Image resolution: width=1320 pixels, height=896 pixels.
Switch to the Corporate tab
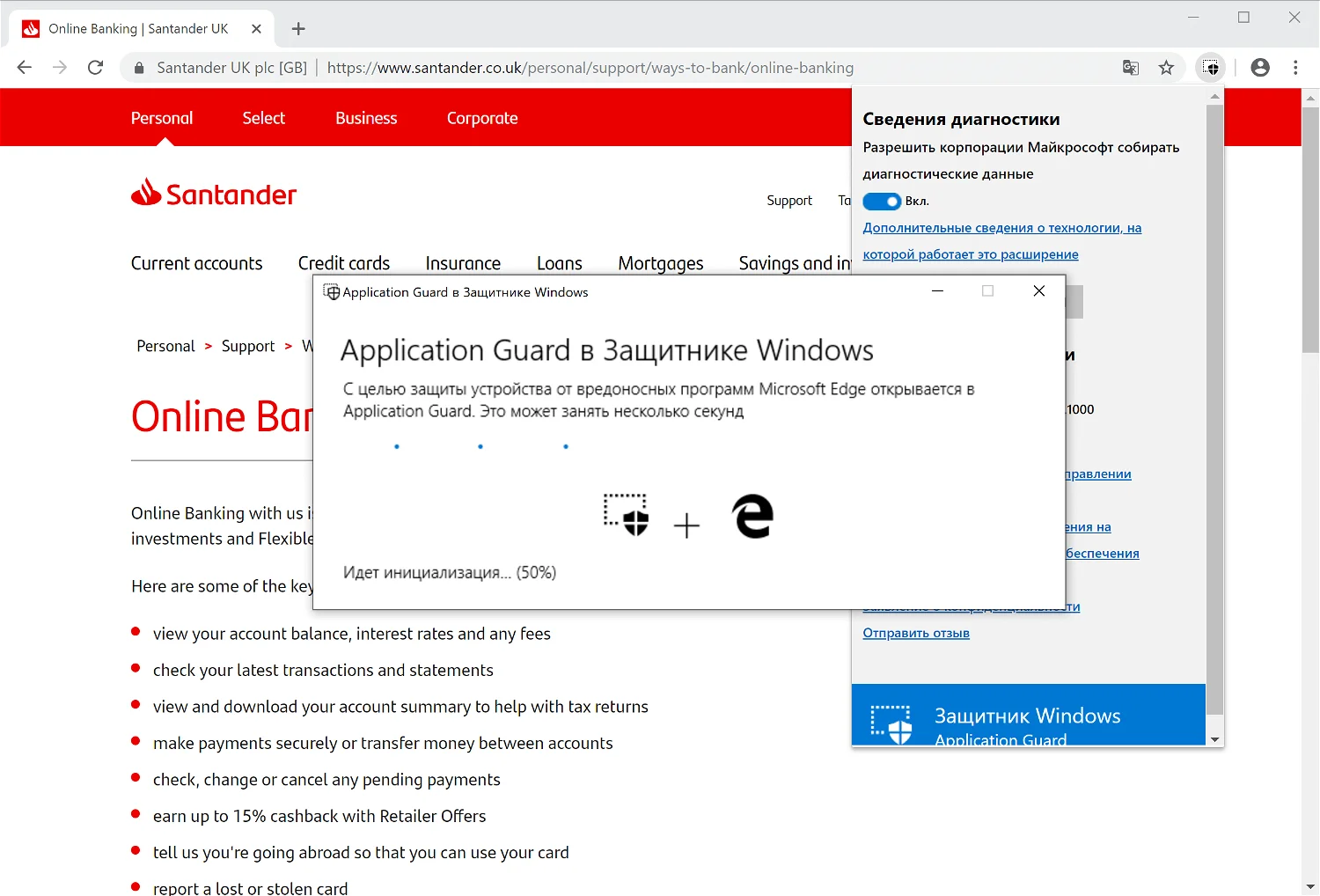482,118
